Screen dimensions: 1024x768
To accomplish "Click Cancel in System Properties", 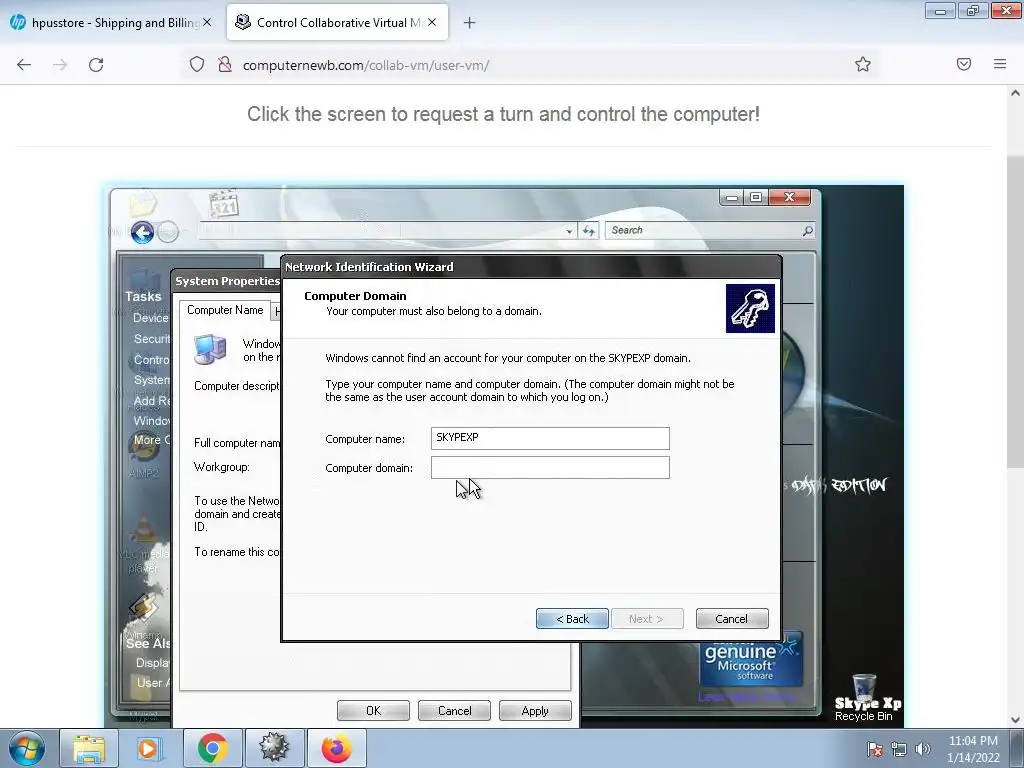I will (x=454, y=711).
